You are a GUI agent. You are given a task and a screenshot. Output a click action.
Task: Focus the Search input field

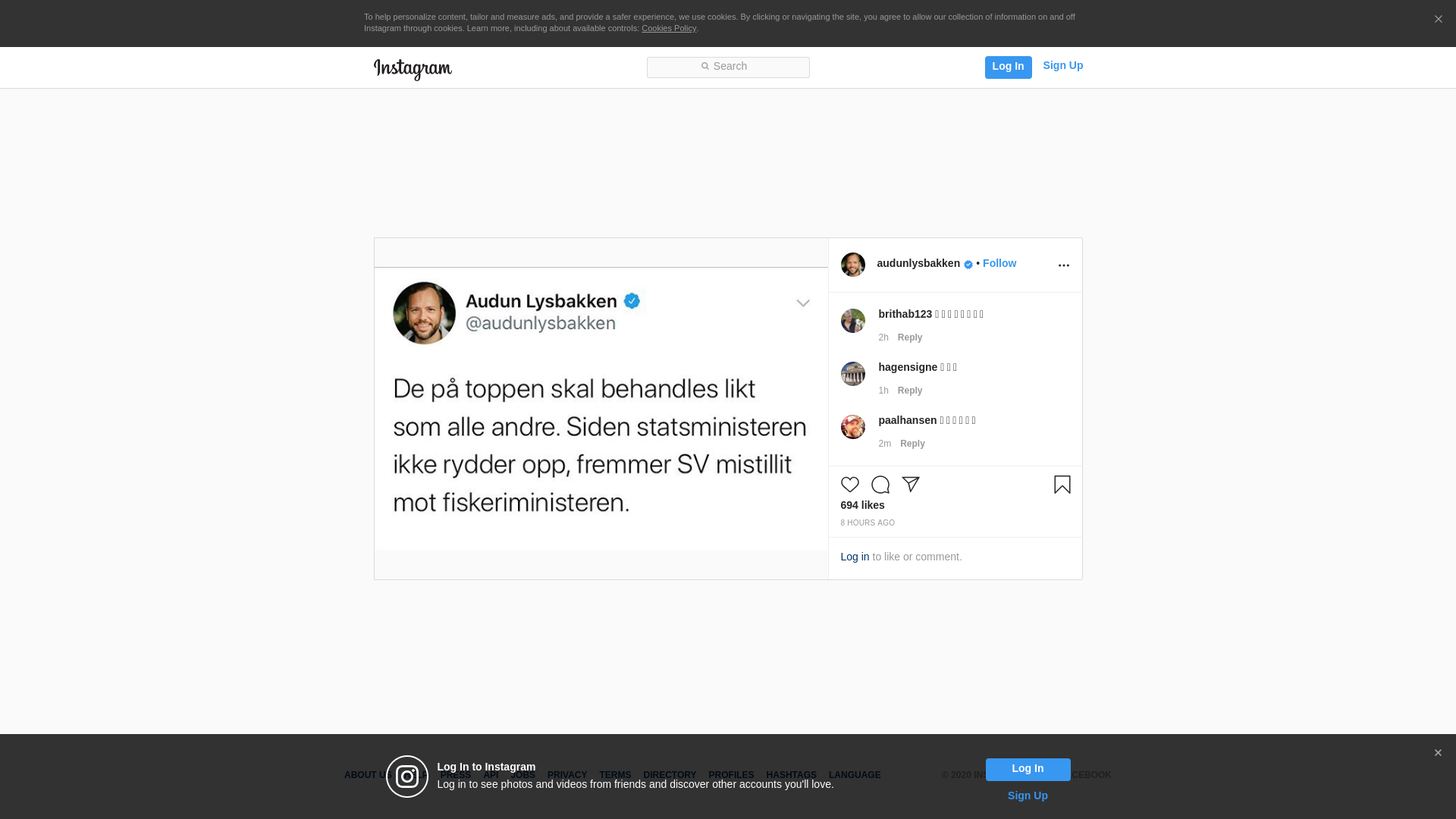tap(728, 67)
